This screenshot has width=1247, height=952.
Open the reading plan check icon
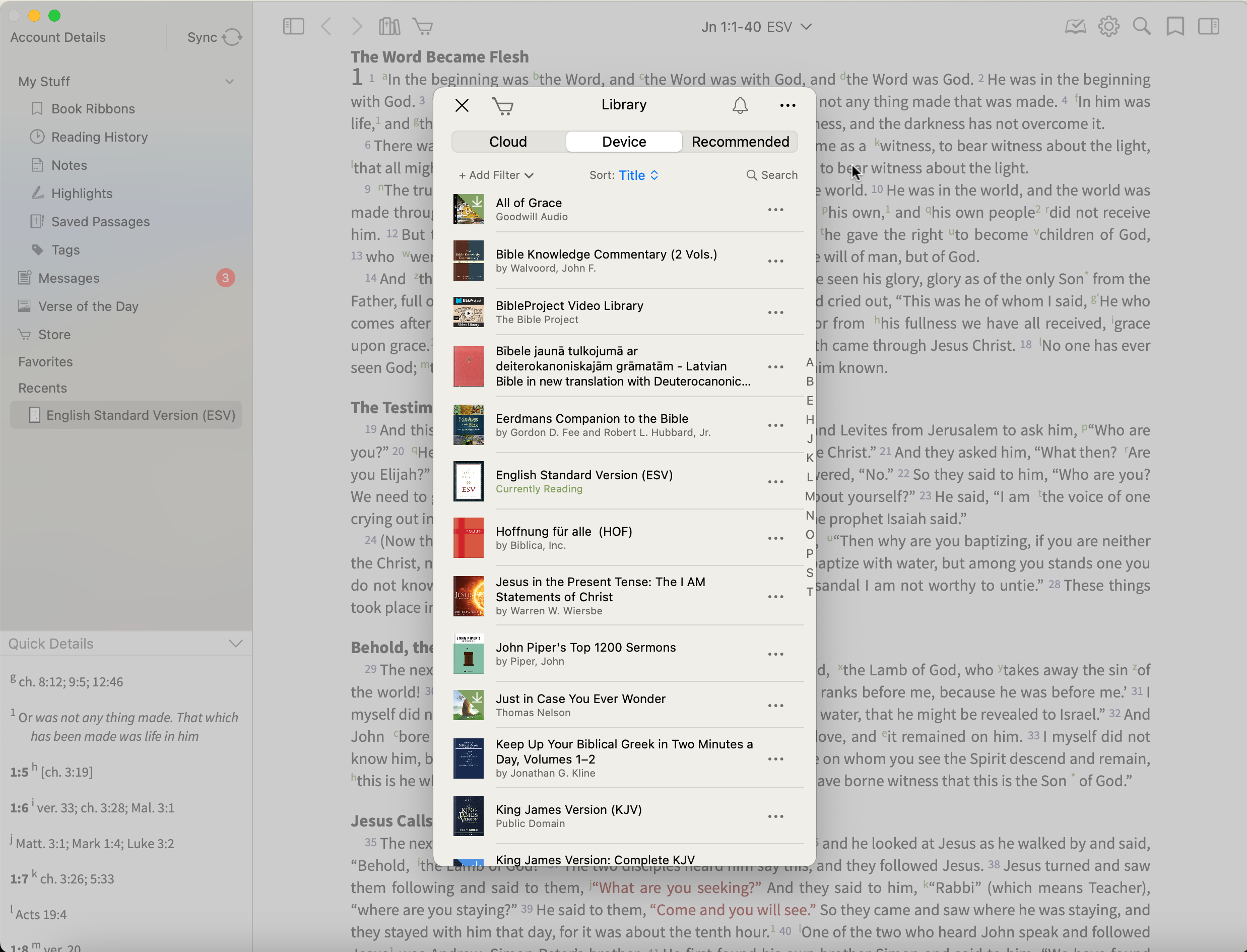point(1075,27)
